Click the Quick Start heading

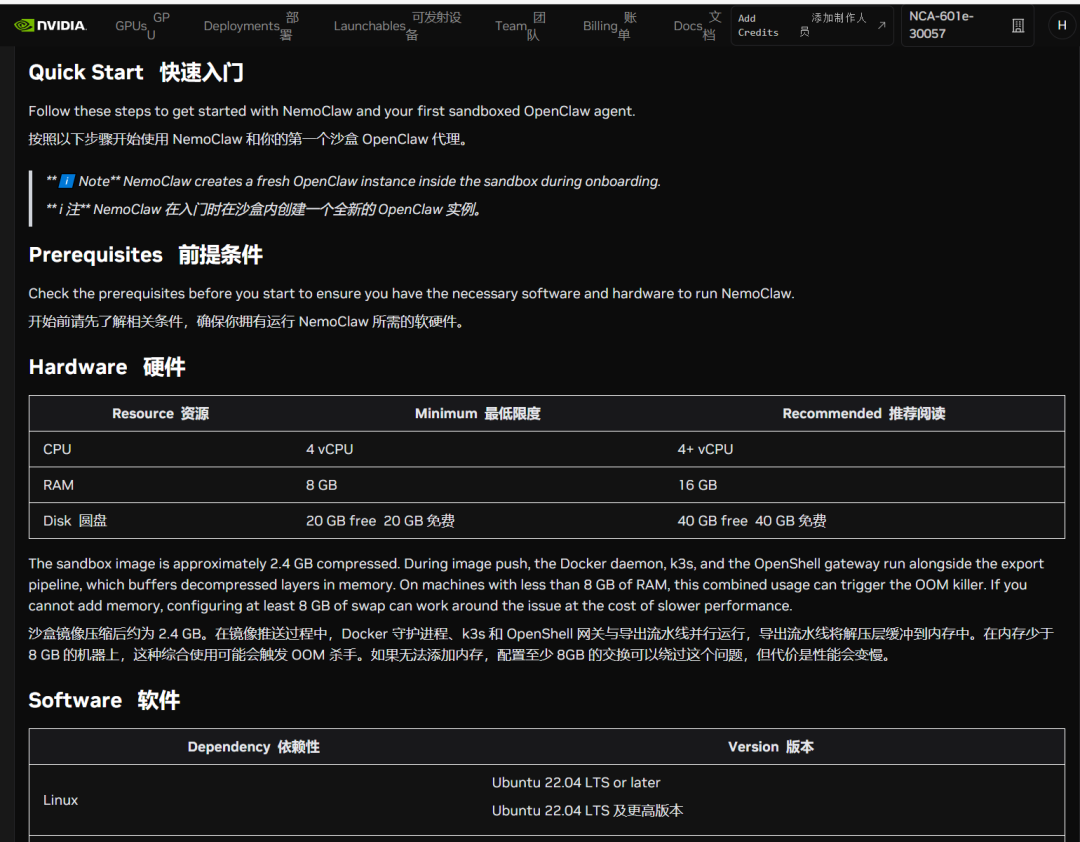[136, 72]
